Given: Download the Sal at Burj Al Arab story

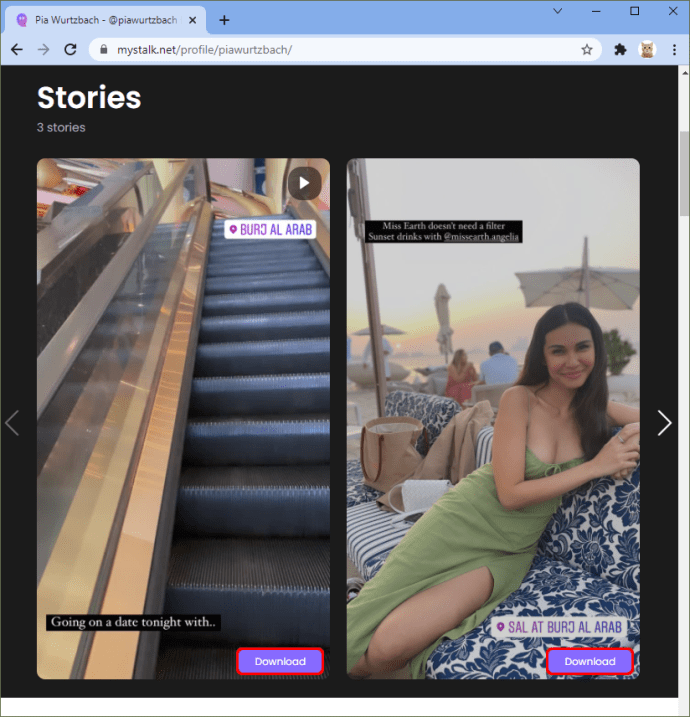Looking at the screenshot, I should pos(590,661).
